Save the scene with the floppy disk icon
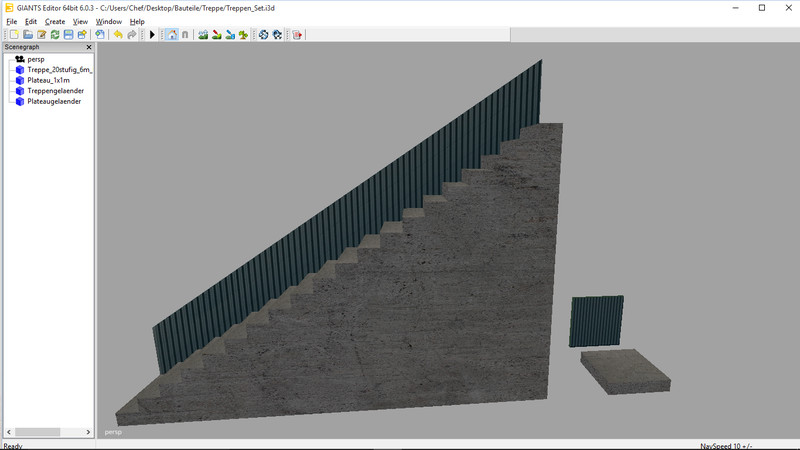800x450 pixels. click(68, 35)
